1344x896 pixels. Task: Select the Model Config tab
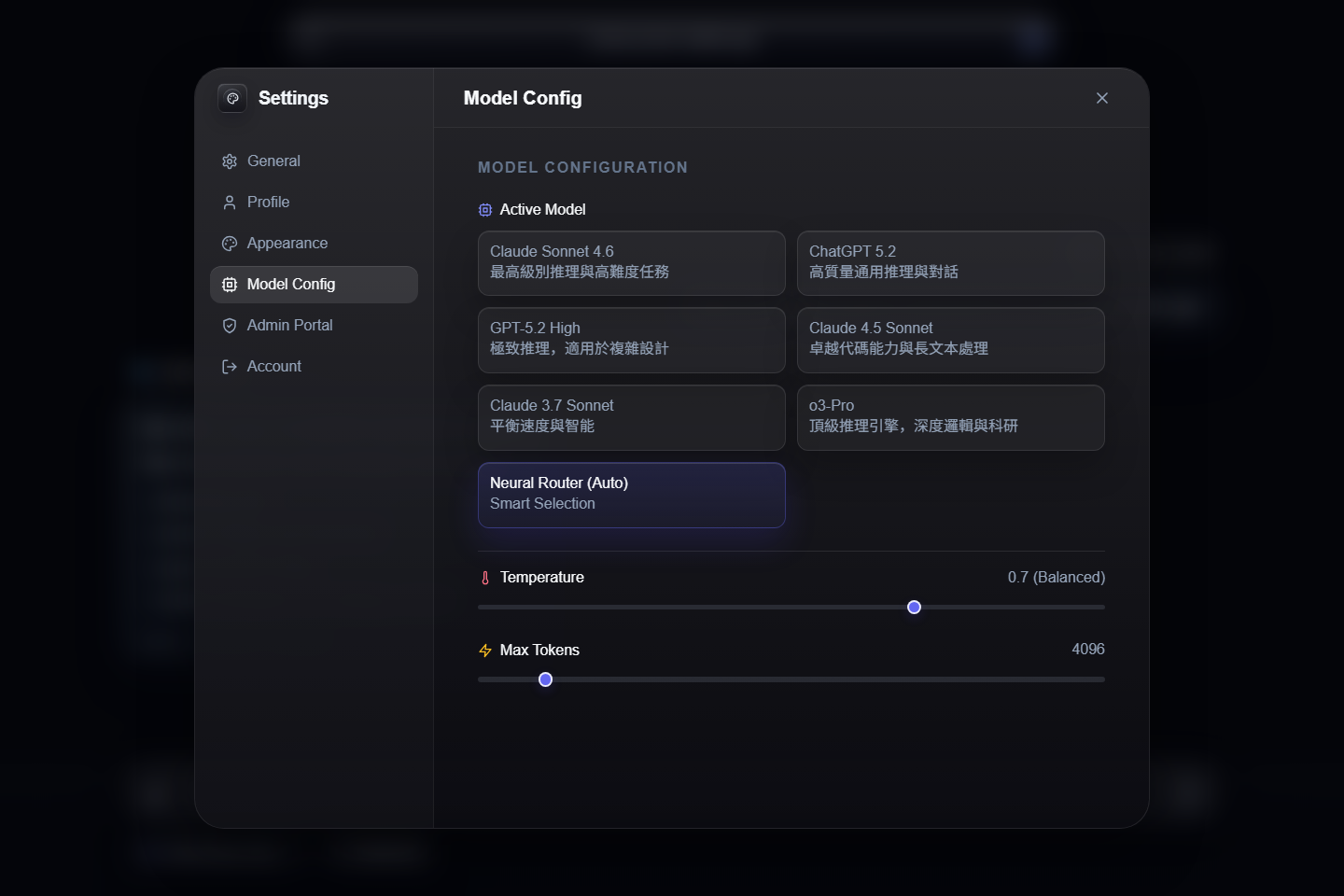pos(314,285)
